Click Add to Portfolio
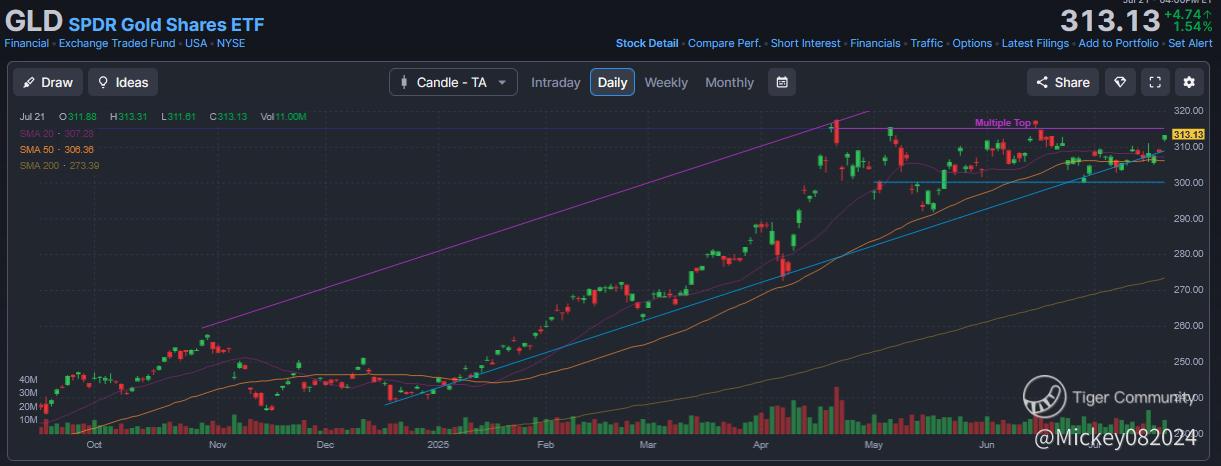This screenshot has height=466, width=1221. click(1118, 43)
